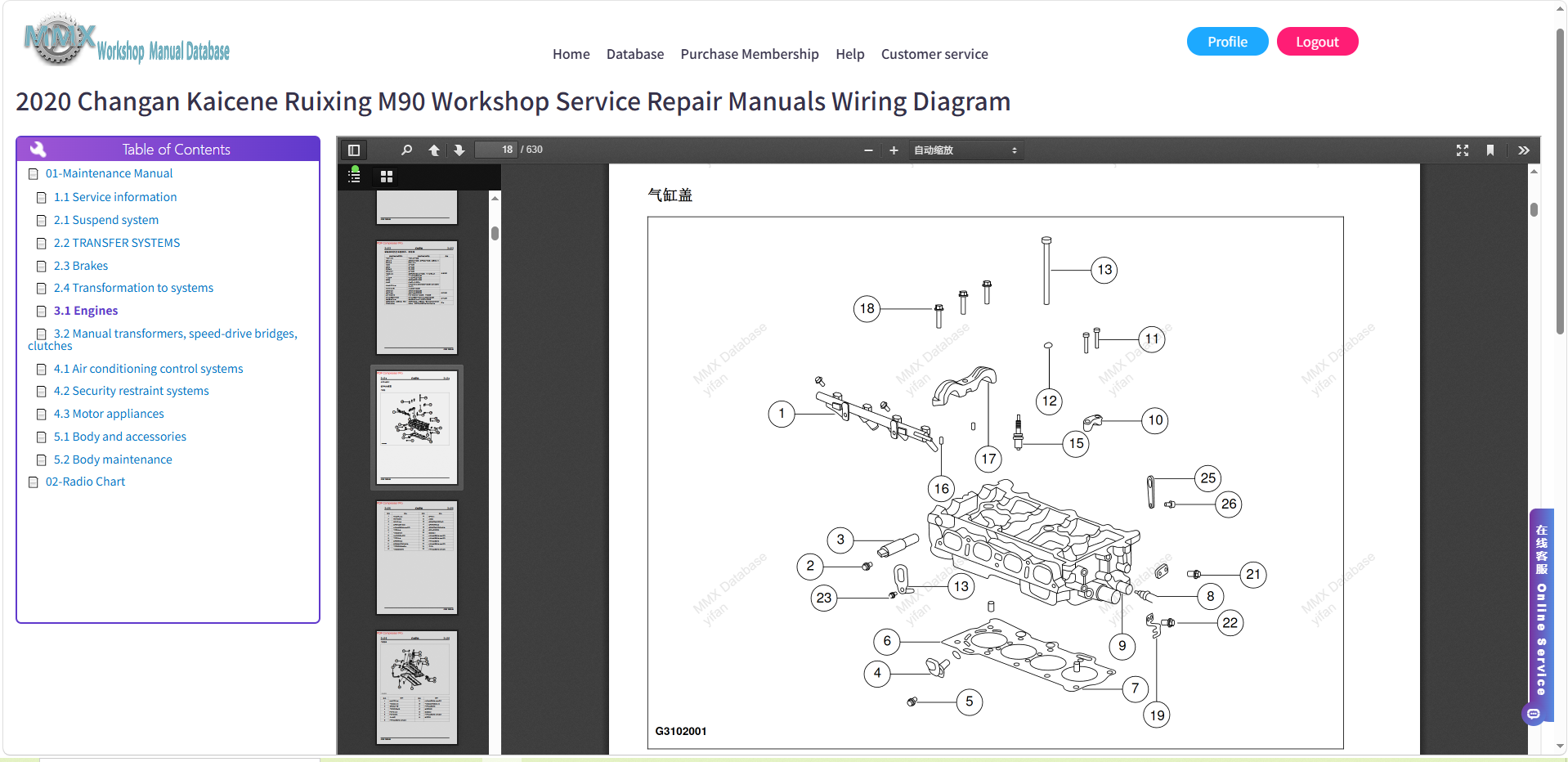Click document icon beside 2.2 TRANSFER SYSTEMS

(42, 244)
